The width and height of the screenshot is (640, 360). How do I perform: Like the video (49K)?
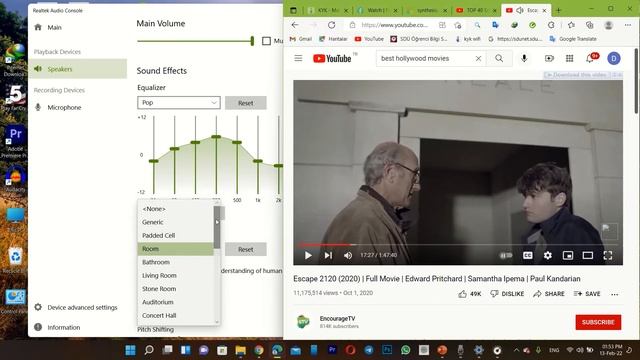tap(469, 294)
